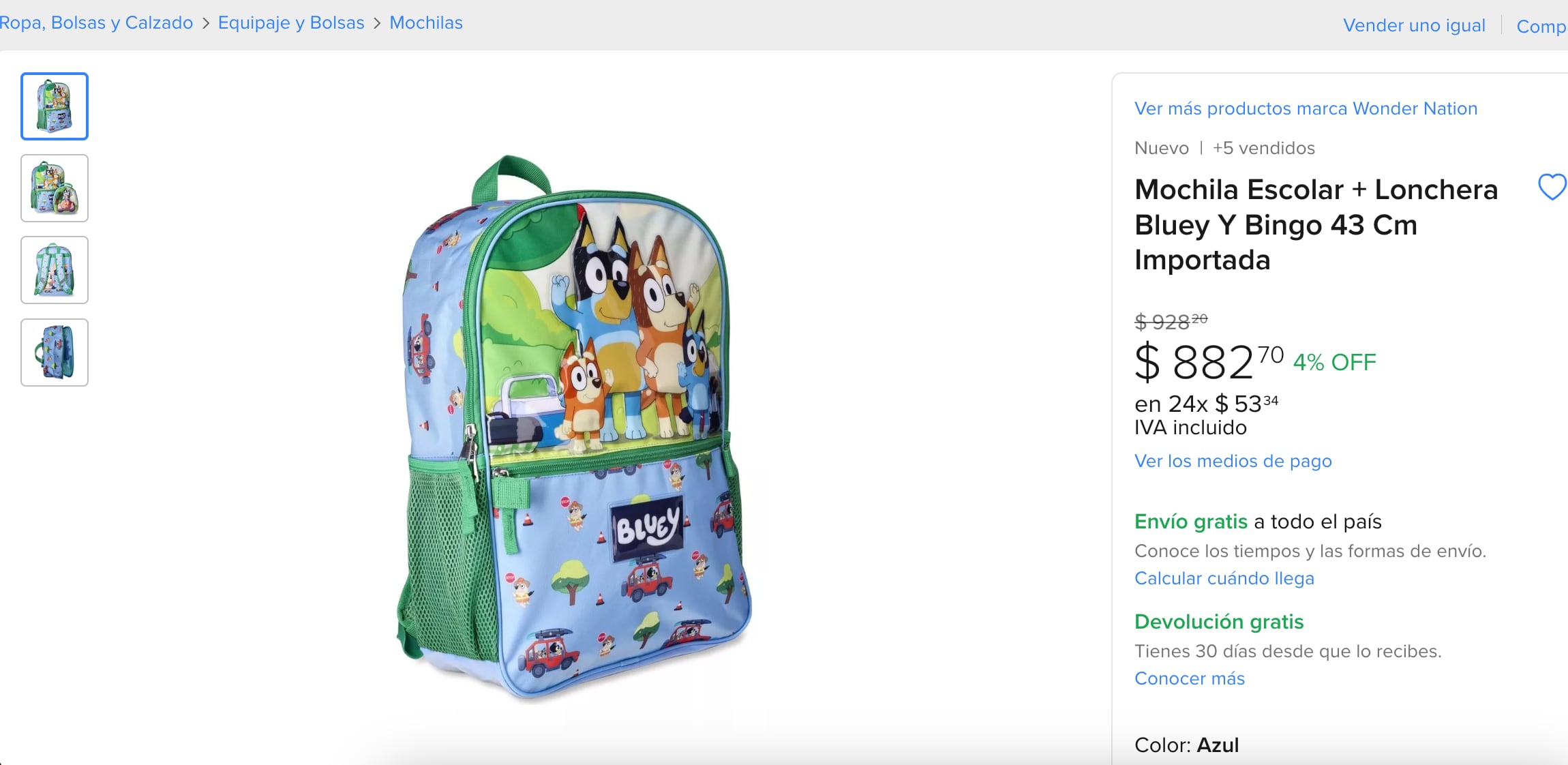Image resolution: width=1568 pixels, height=765 pixels.
Task: Click Conocer más under Devolución gratis
Action: [1189, 678]
